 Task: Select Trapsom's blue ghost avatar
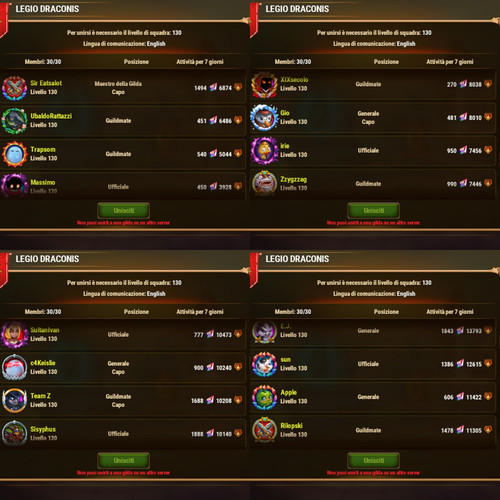pyautogui.click(x=14, y=154)
